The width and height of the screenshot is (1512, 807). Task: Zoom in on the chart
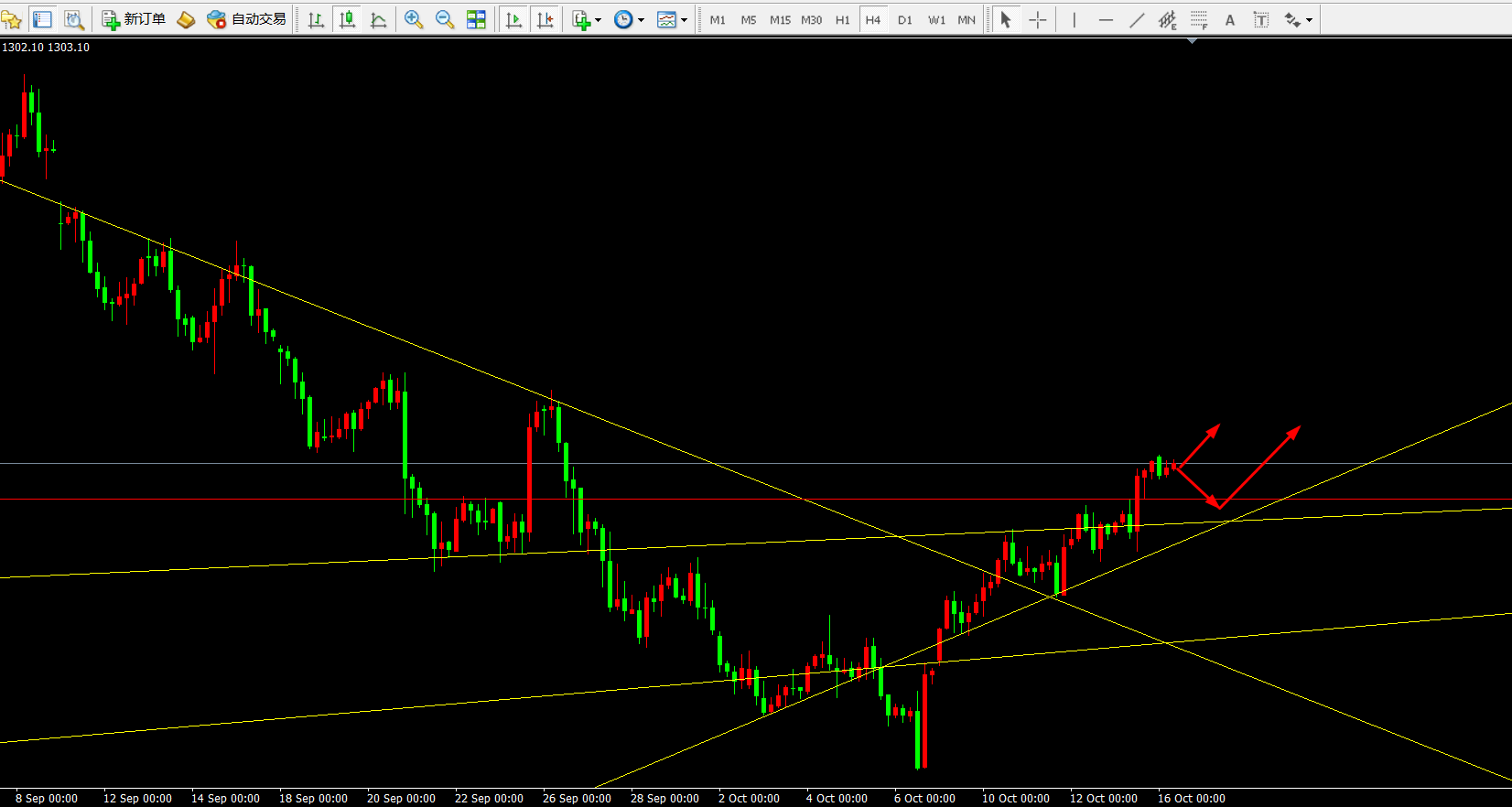414,19
